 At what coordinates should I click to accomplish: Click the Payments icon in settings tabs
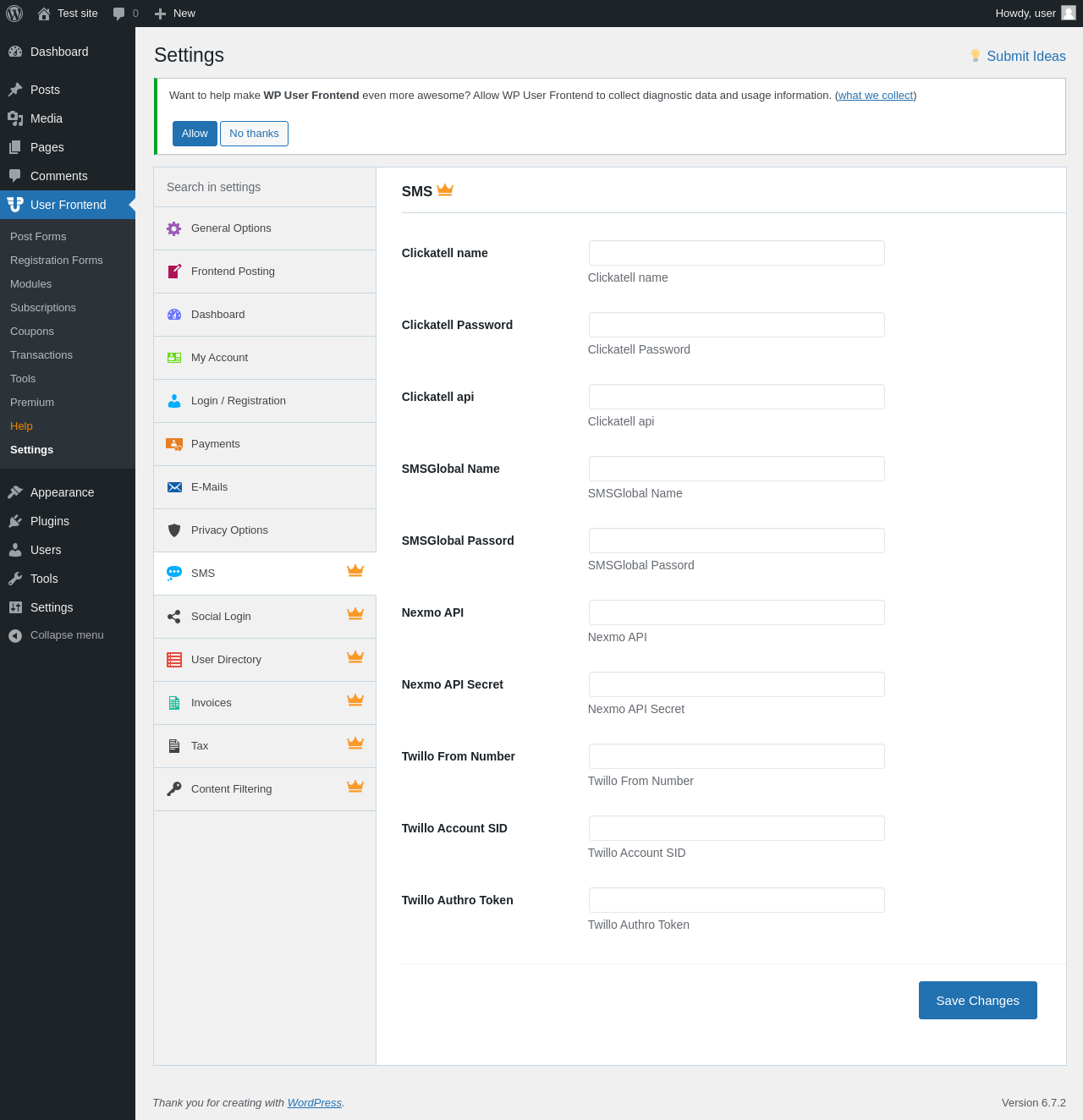(174, 444)
